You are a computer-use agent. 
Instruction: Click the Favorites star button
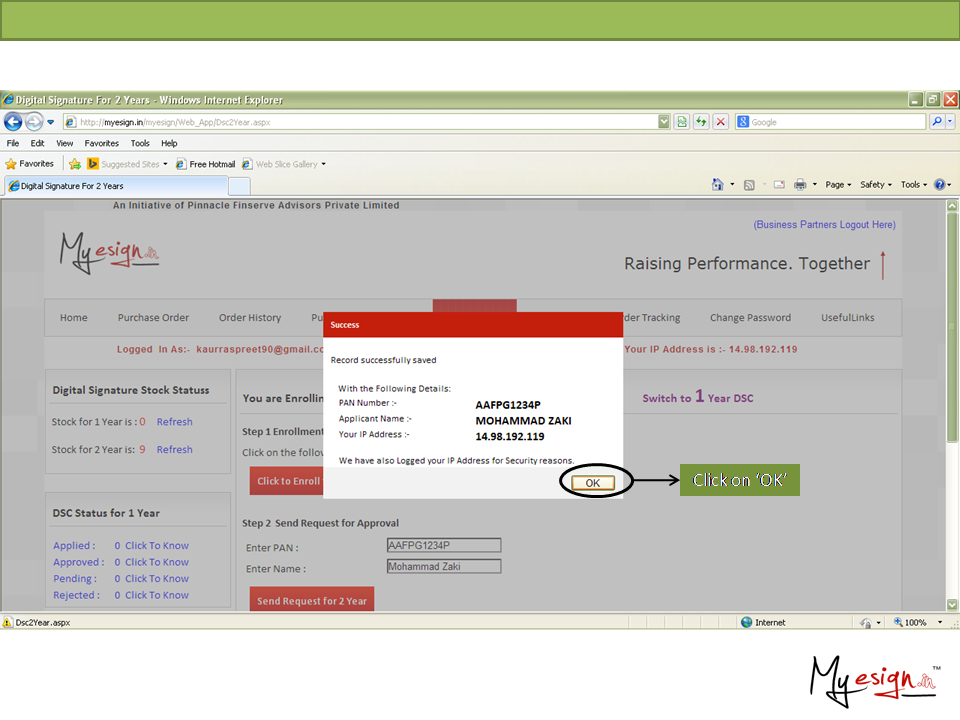30,164
